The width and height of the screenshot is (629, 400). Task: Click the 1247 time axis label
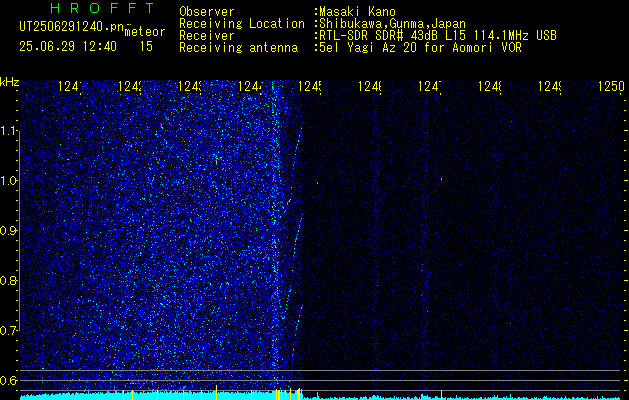click(x=430, y=86)
